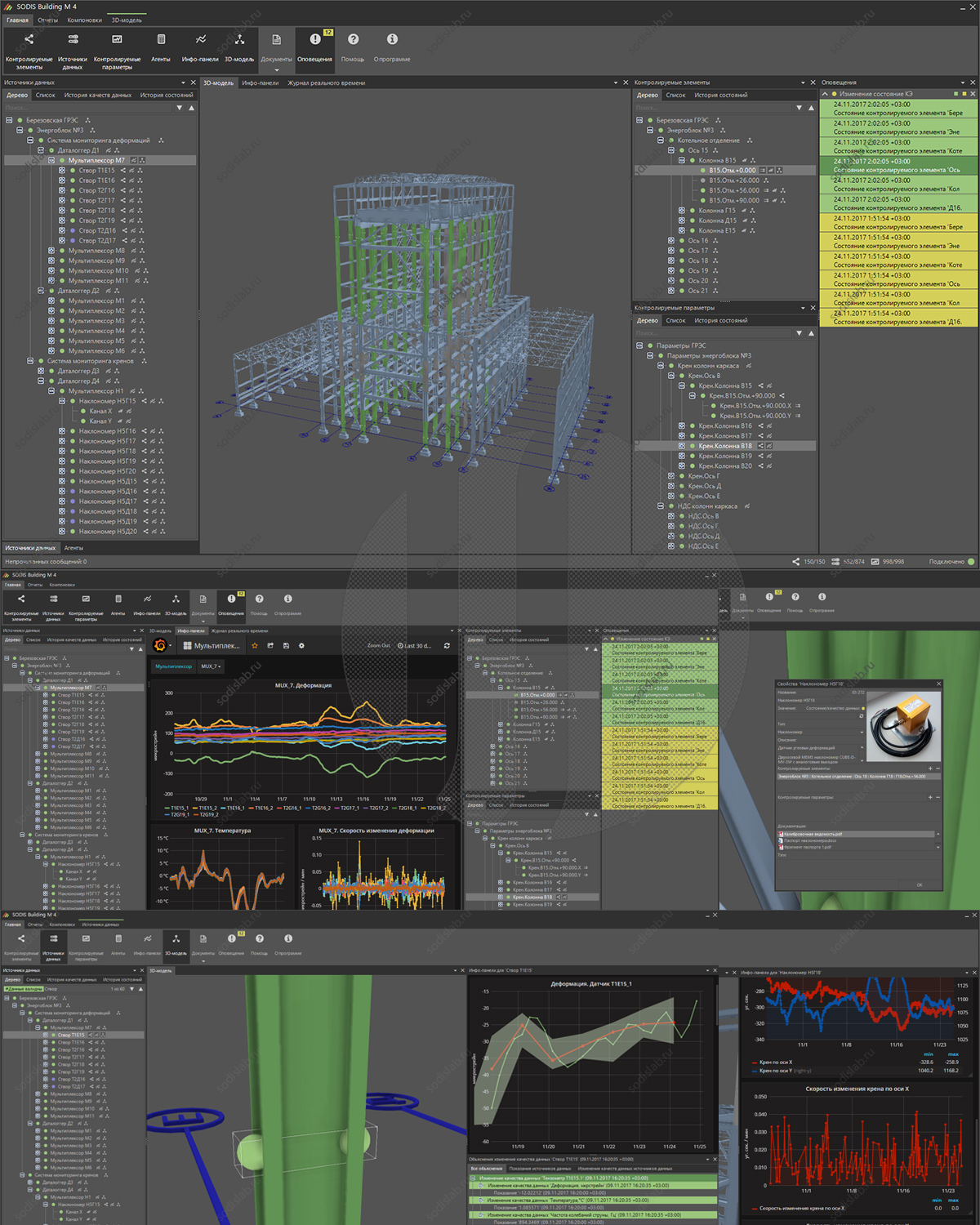980x1225 pixels.
Task: Click Zoom Out in Grafana toolbar
Action: point(378,645)
